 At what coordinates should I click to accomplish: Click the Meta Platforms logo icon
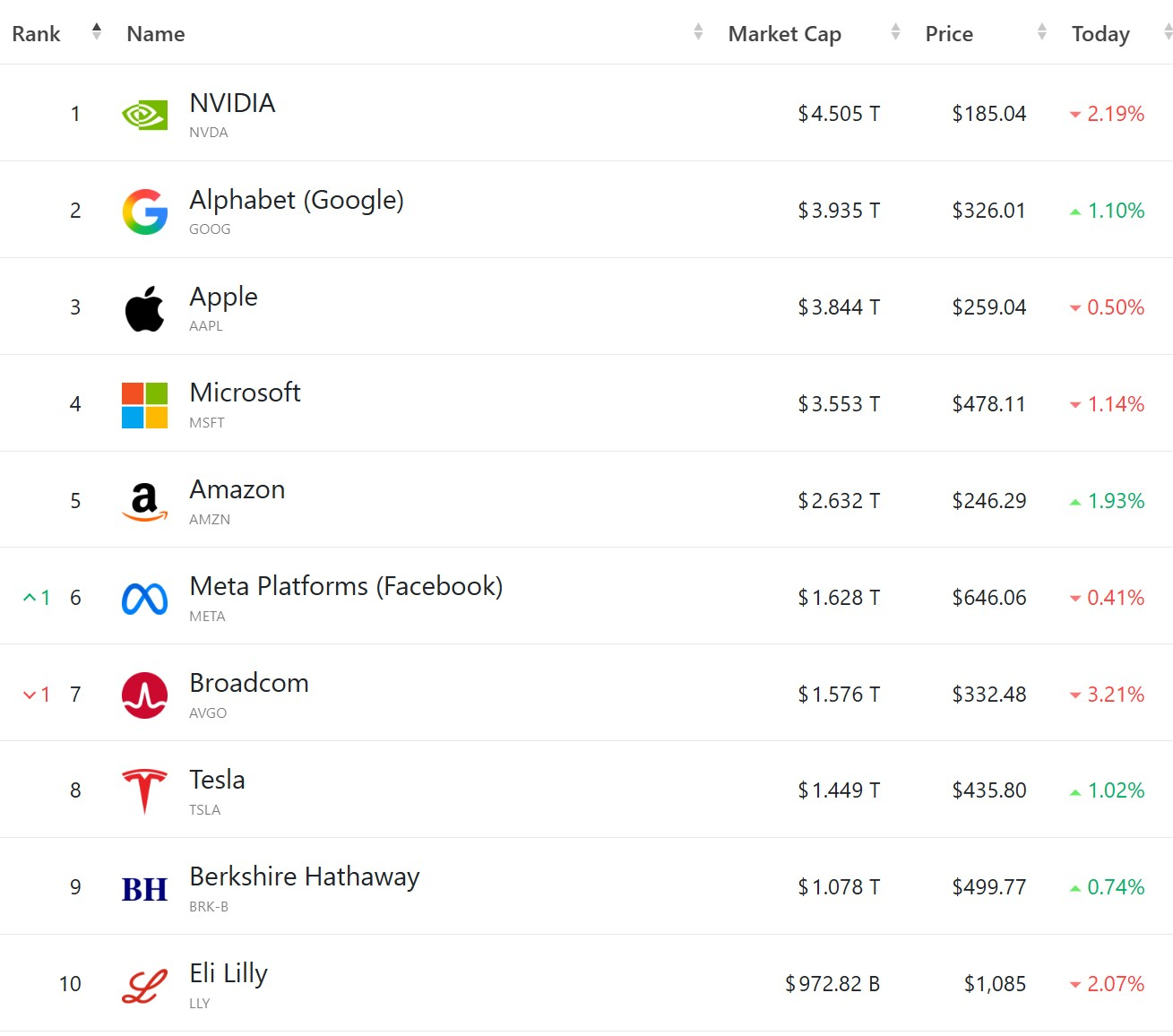coord(144,599)
